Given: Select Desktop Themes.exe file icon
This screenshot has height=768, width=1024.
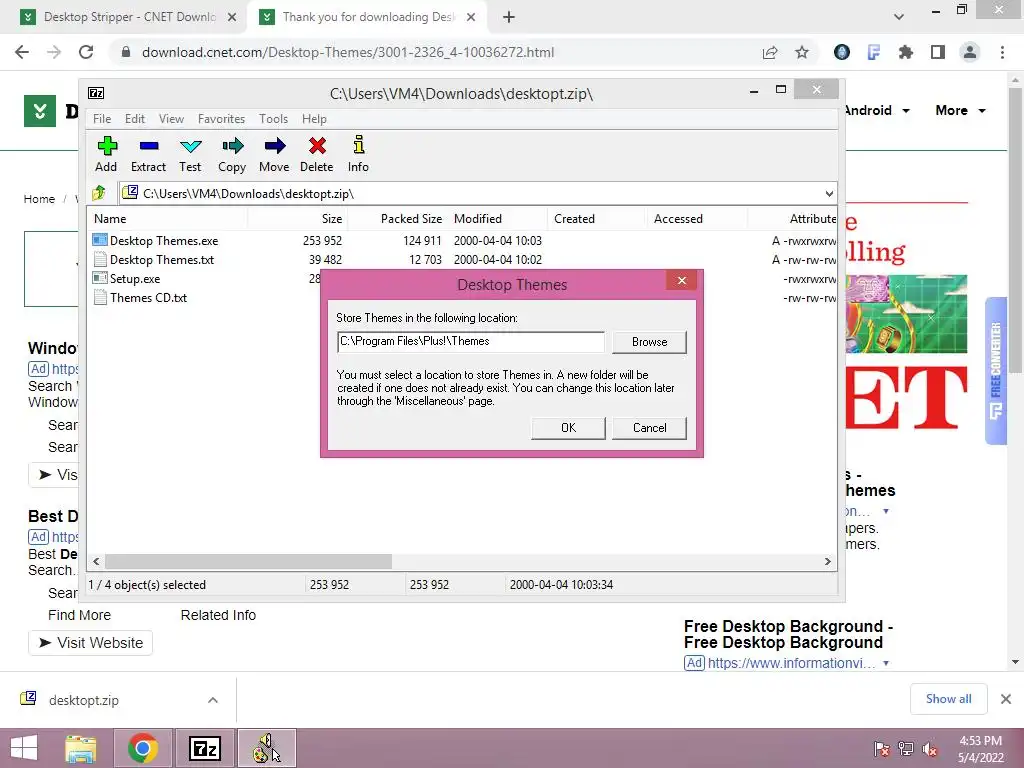Looking at the screenshot, I should 99,240.
